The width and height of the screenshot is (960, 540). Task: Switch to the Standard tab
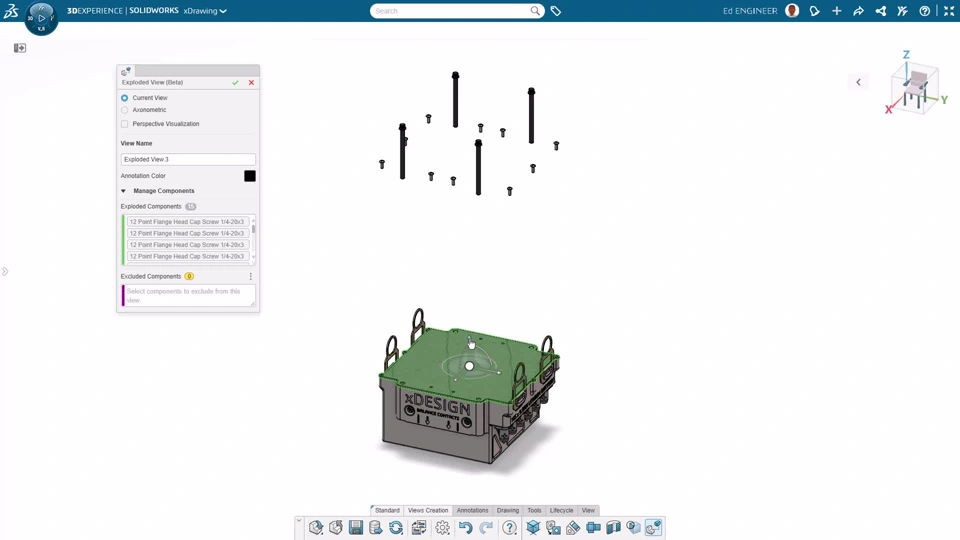click(387, 510)
